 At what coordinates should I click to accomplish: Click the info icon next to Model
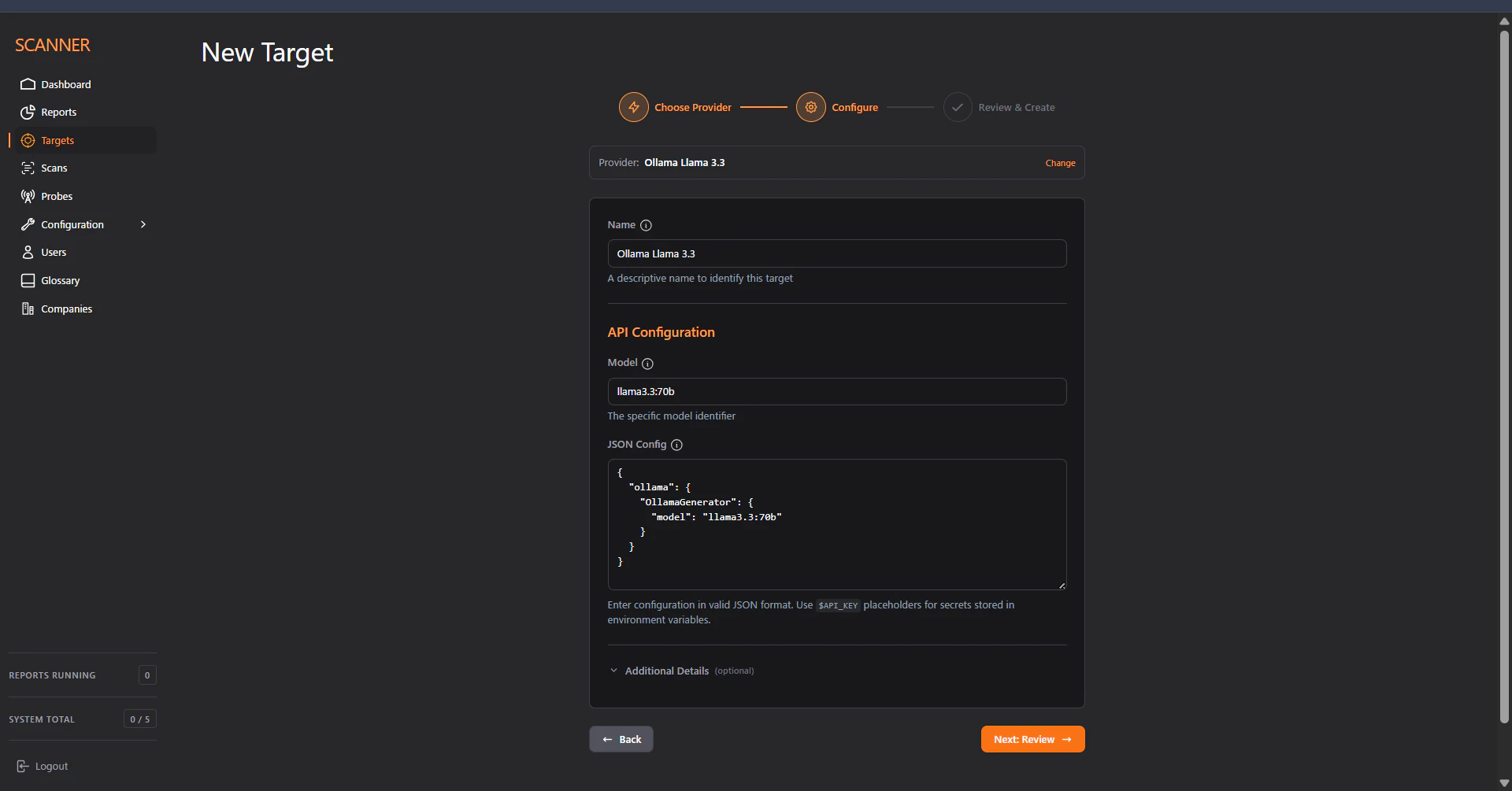click(647, 364)
